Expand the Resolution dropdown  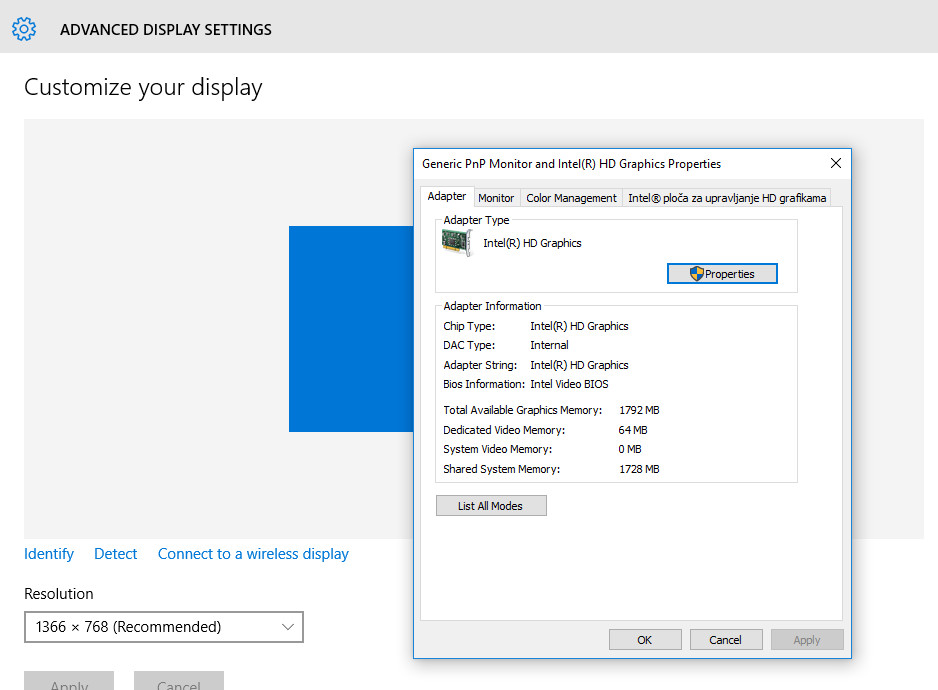164,627
